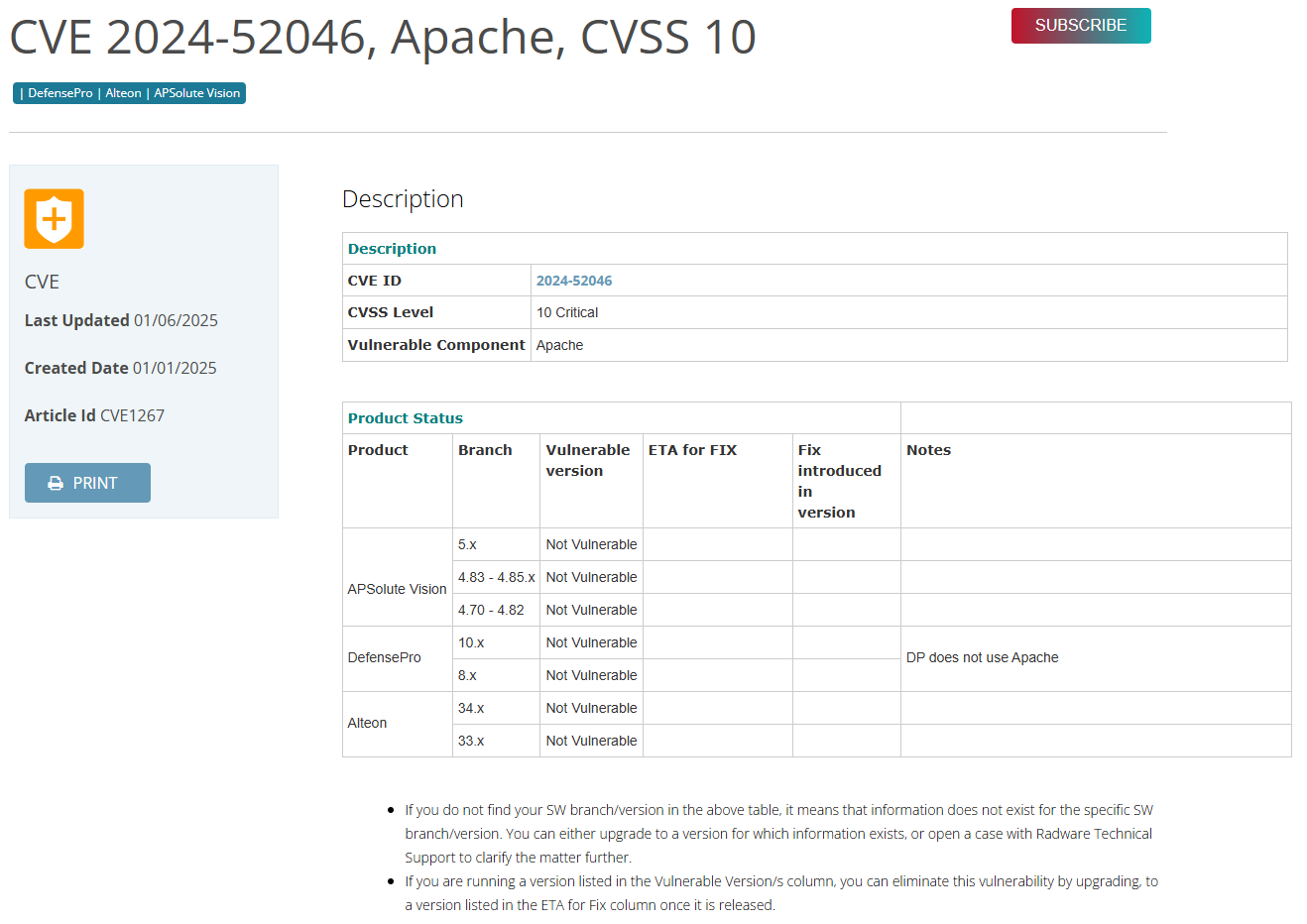The image size is (1307, 924).
Task: Click the page title CVE 2024-52046, Apache, CVSS 10
Action: [x=383, y=38]
